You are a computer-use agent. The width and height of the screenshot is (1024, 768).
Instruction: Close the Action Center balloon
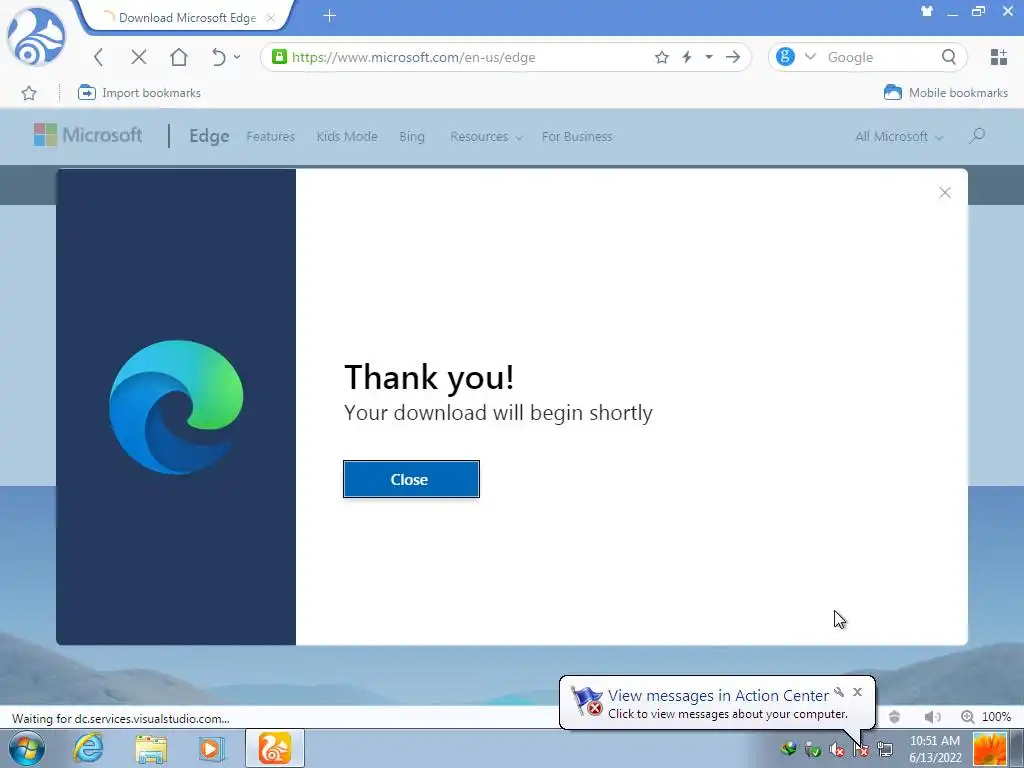pyautogui.click(x=857, y=692)
